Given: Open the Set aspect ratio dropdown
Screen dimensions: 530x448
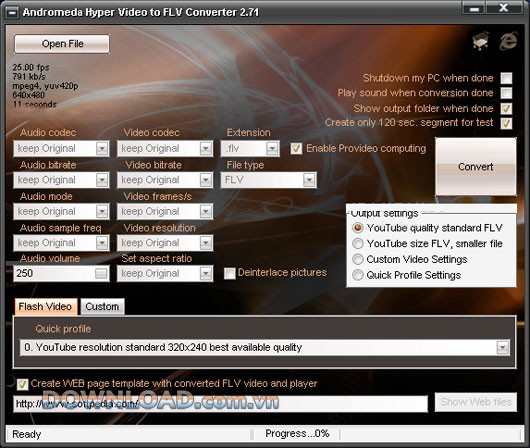Looking at the screenshot, I should [x=206, y=273].
